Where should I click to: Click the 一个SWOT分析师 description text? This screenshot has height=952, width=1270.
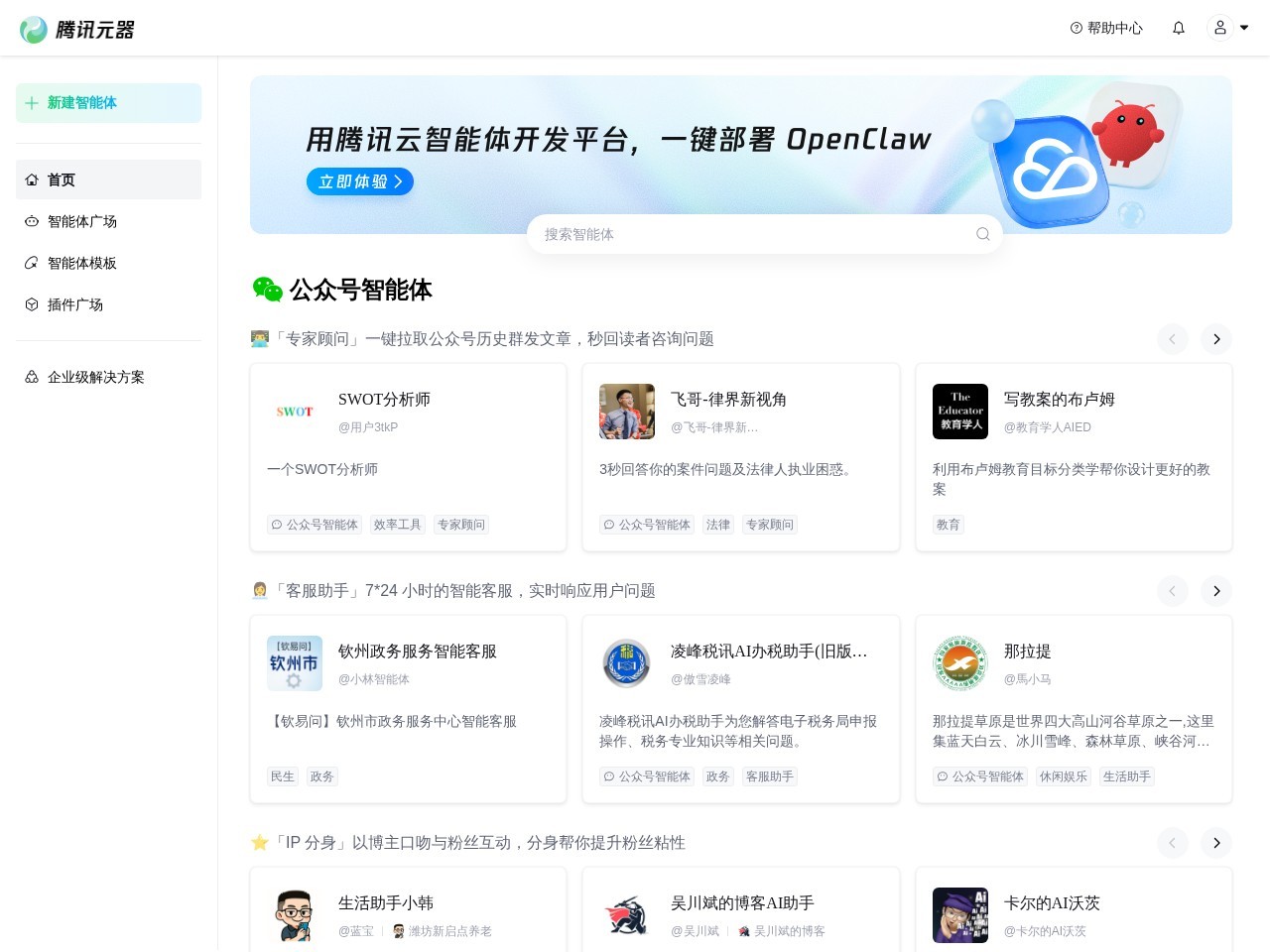(x=322, y=469)
